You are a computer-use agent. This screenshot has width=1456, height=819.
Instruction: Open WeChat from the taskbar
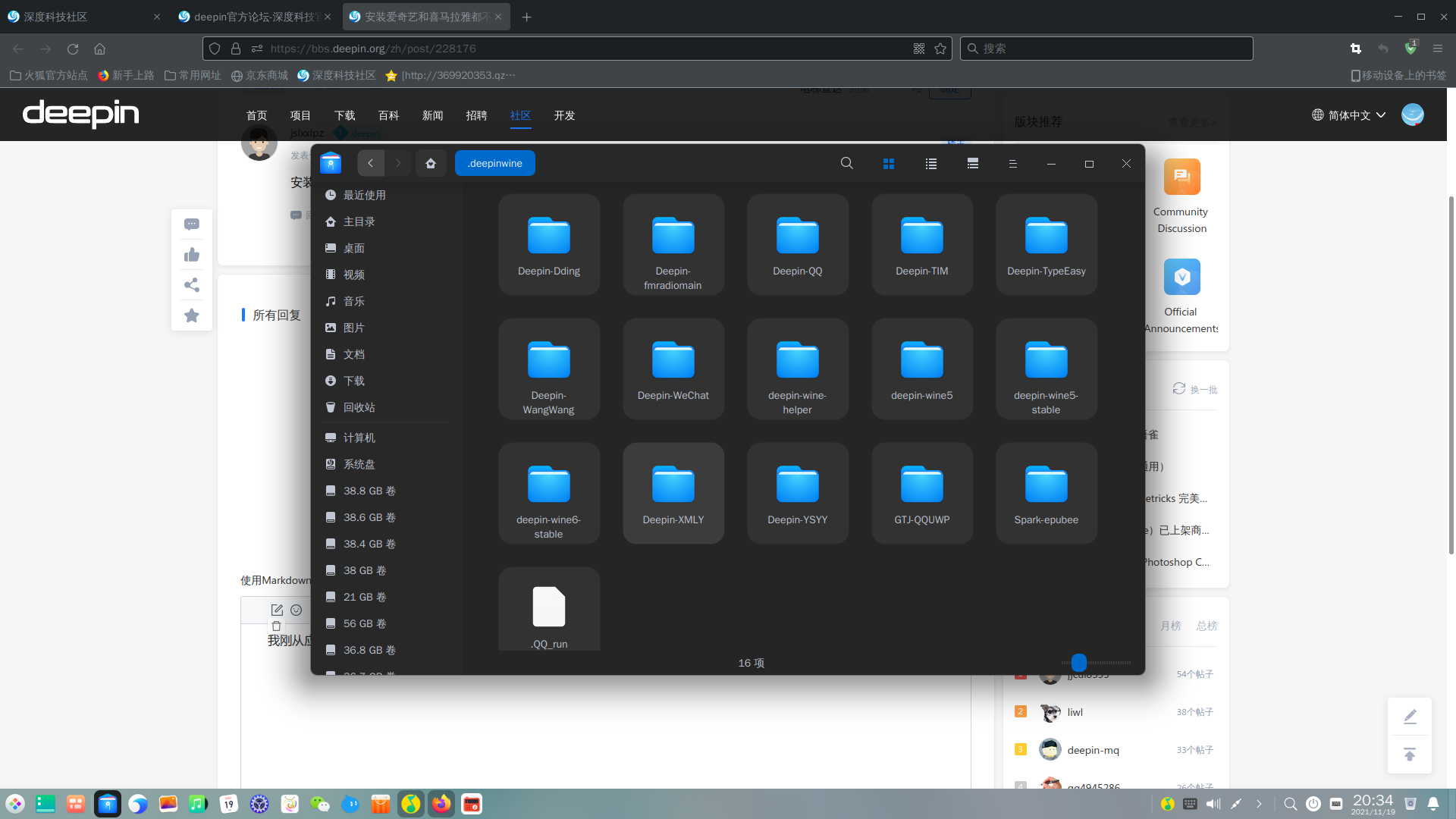click(319, 804)
